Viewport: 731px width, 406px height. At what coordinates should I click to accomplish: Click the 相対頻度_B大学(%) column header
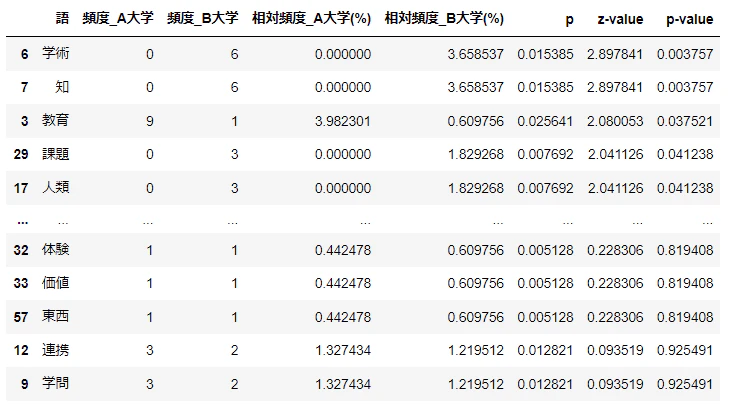(x=444, y=18)
